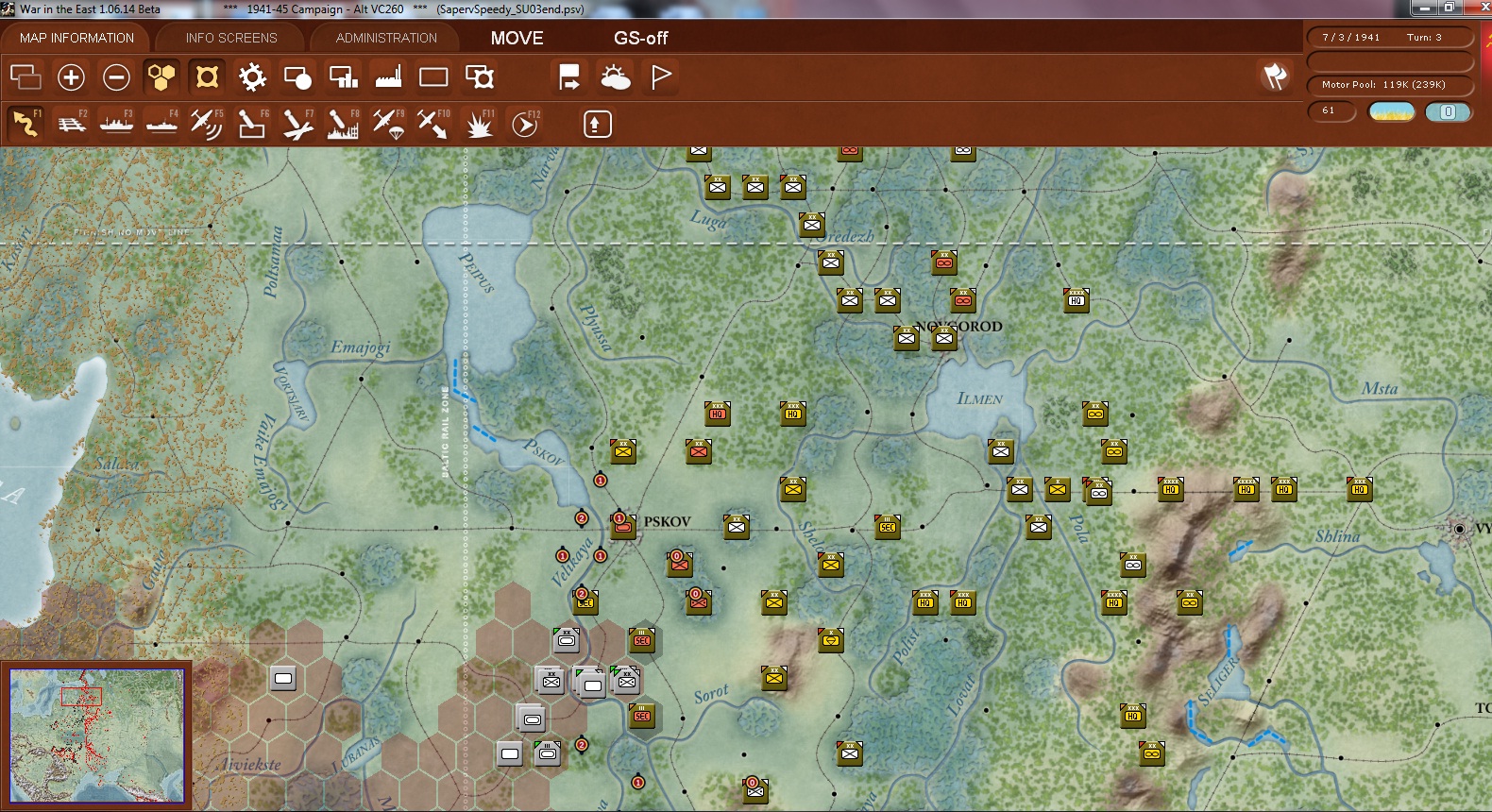Click the pennant flag toolbar icon
This screenshot has height=812, width=1492.
click(661, 77)
